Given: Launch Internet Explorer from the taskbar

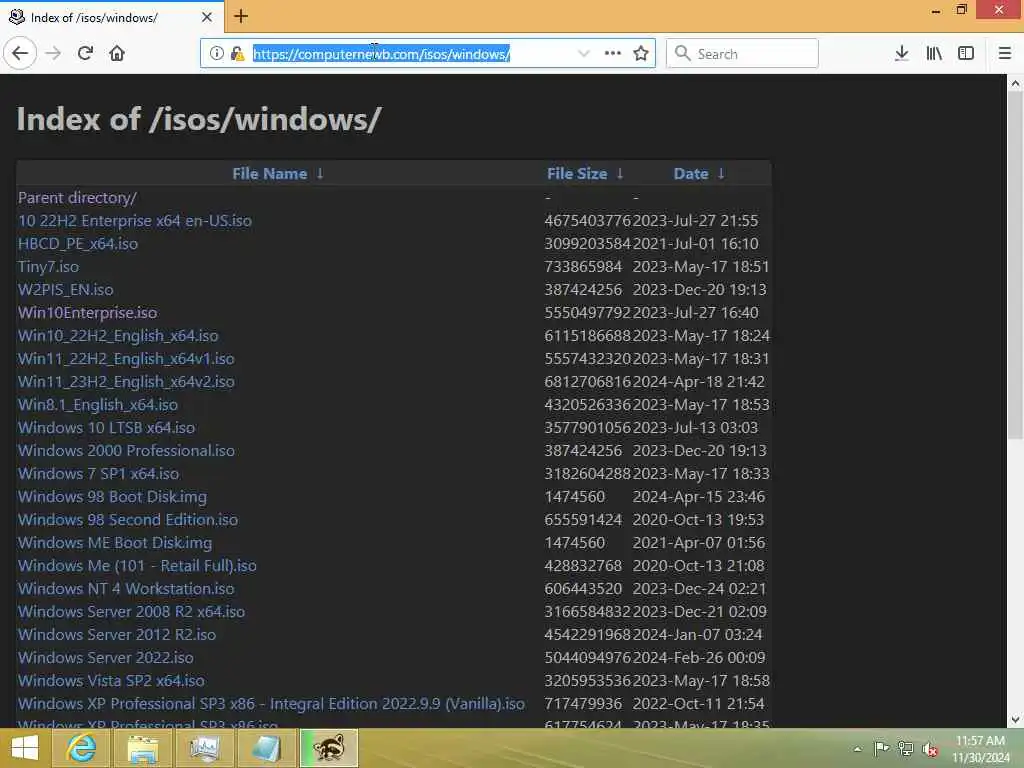Looking at the screenshot, I should click(82, 748).
